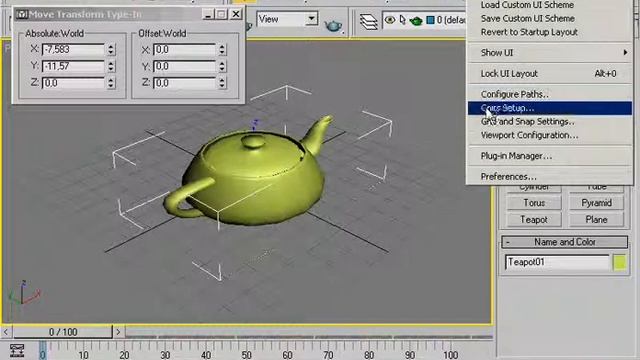Click the Offset X spinner arrows
This screenshot has height=360, width=640.
[222, 50]
